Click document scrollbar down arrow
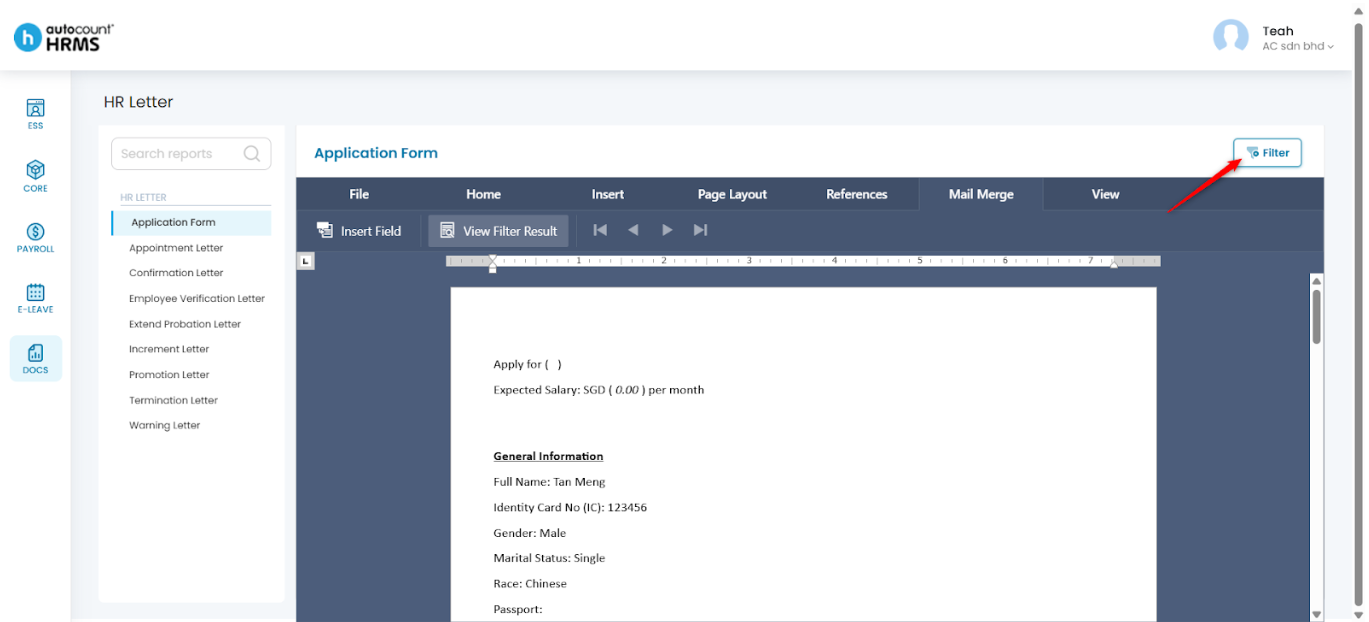 (x=1317, y=614)
